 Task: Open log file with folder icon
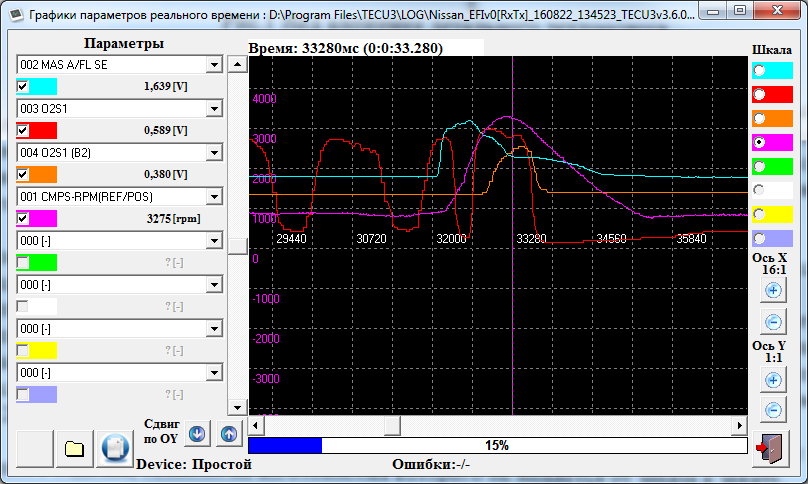pos(73,446)
